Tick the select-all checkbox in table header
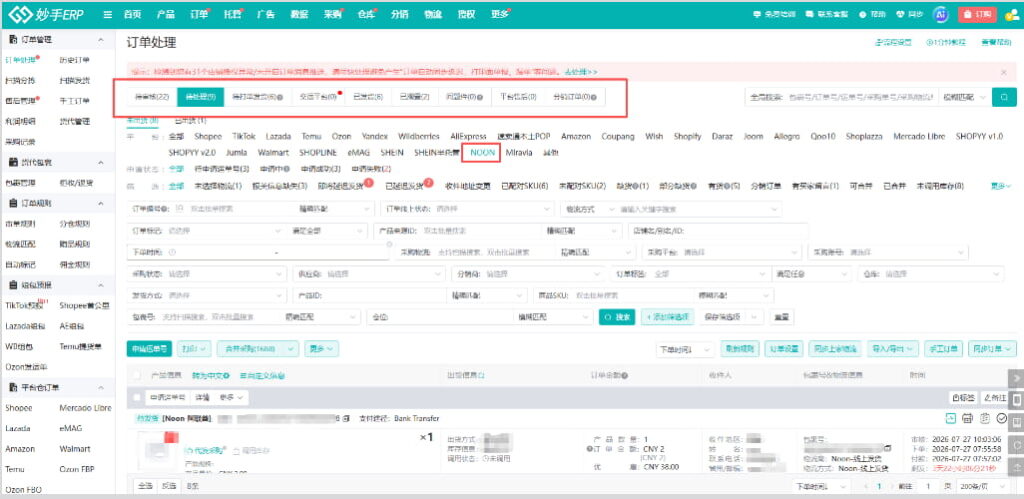The width and height of the screenshot is (1024, 499). (136, 376)
